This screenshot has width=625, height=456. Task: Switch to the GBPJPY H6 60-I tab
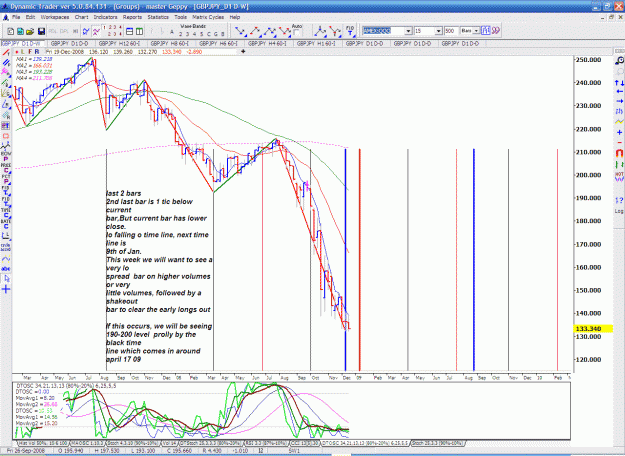coord(218,43)
